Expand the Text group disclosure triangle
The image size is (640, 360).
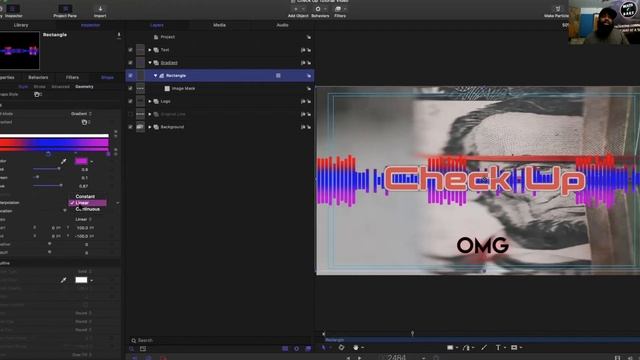tap(150, 50)
